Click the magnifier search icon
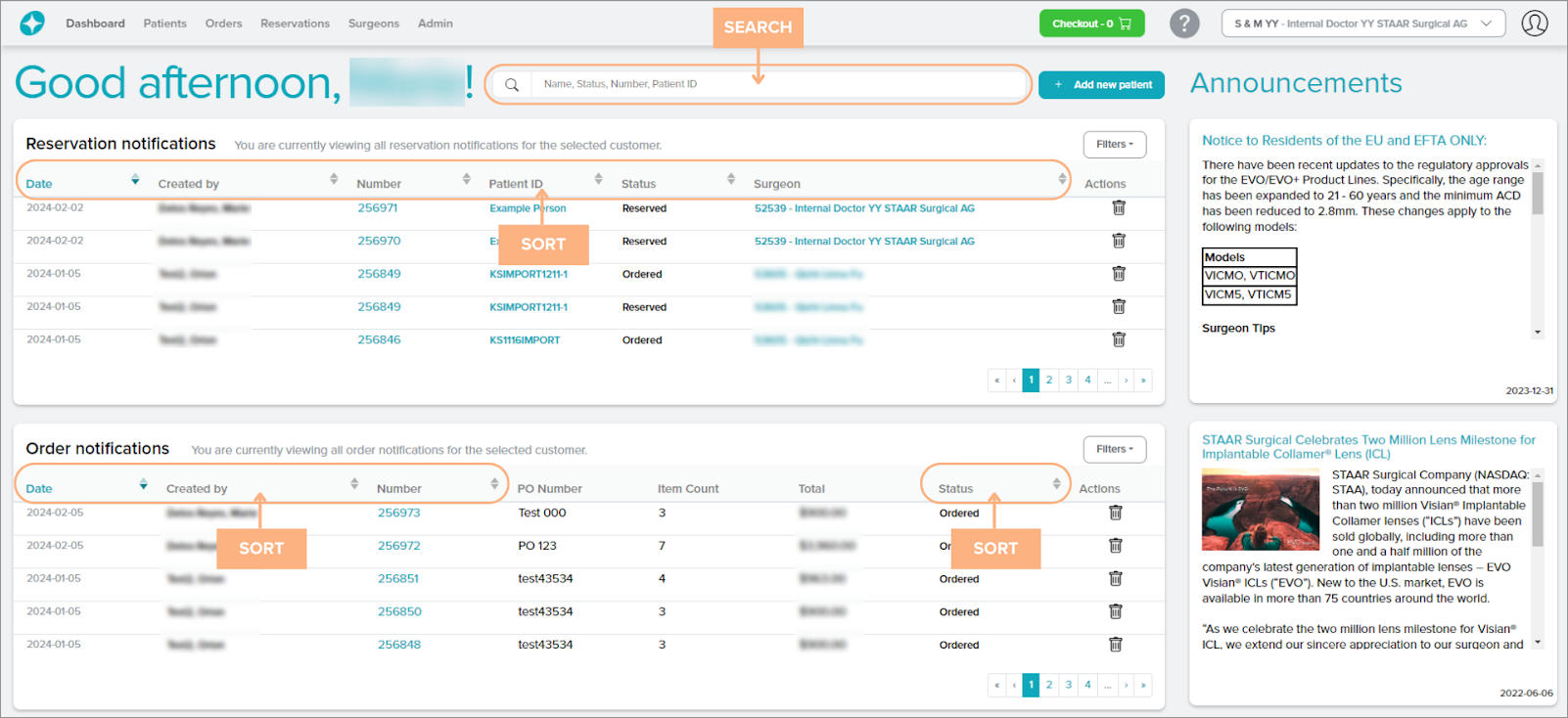Viewport: 1568px width, 718px height. (512, 85)
